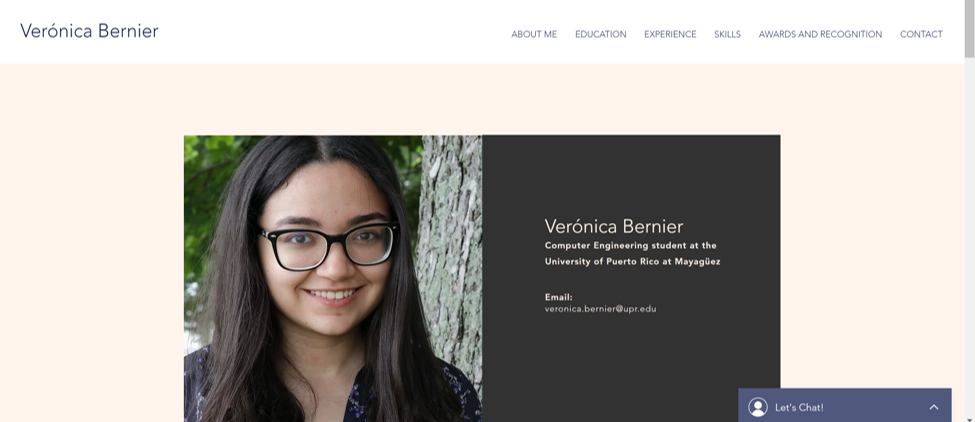The image size is (975, 422).
Task: Click the University of Puerto Rico text
Action: click(632, 262)
